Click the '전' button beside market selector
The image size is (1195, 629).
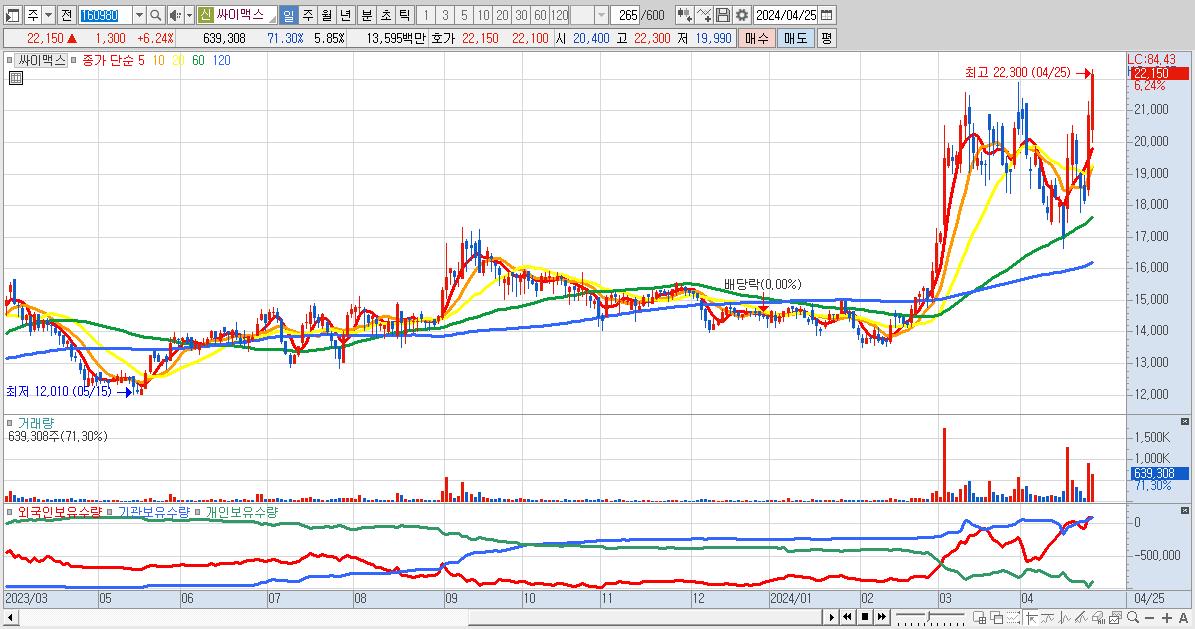[x=66, y=15]
